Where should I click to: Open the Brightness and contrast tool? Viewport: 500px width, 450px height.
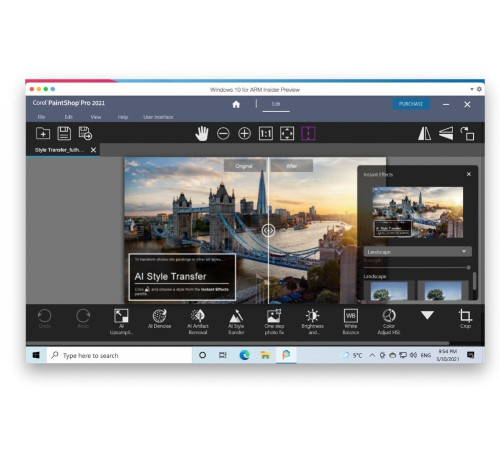tap(312, 322)
